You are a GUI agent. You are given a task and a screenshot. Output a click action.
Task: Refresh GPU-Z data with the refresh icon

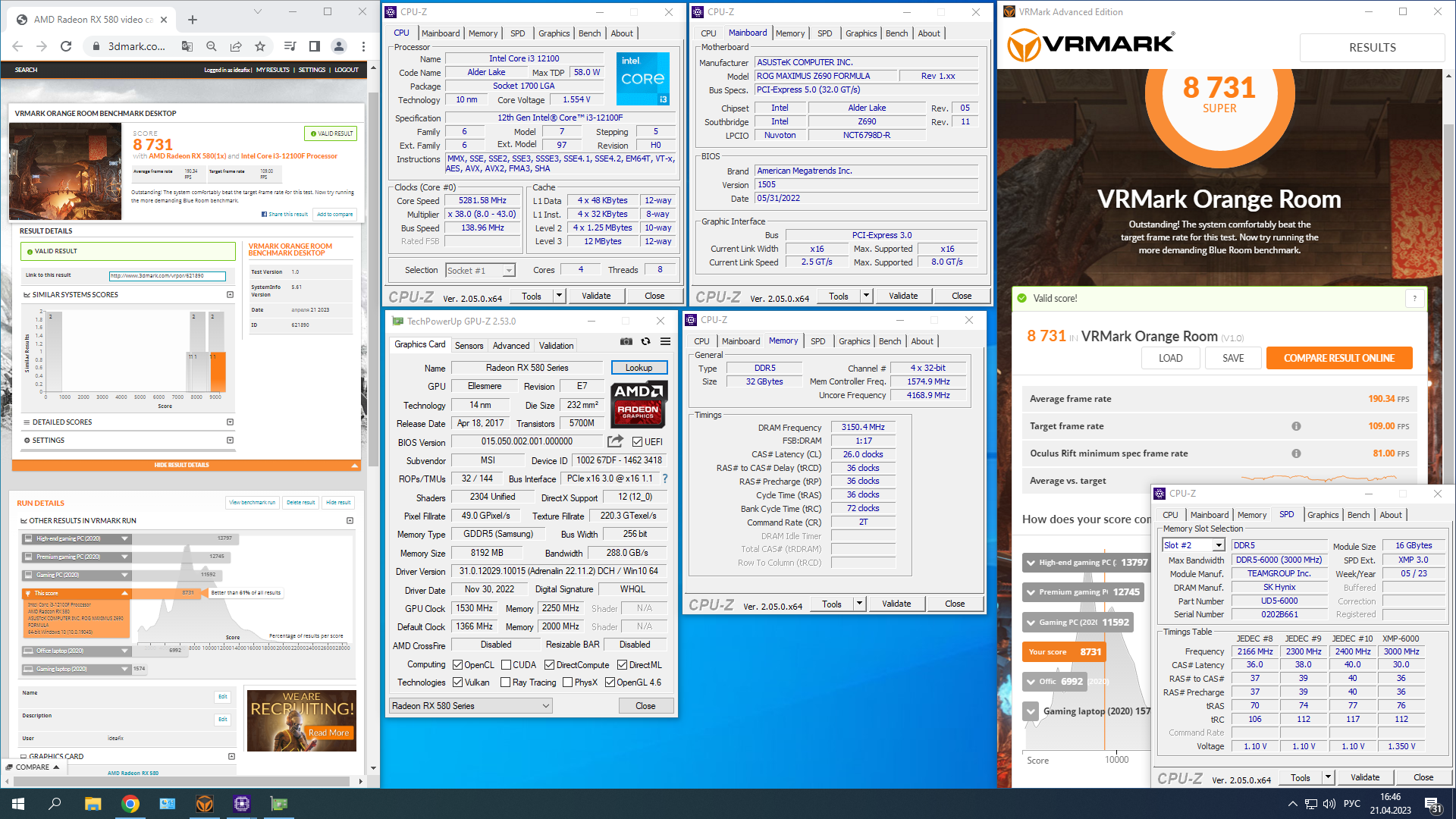coord(645,342)
